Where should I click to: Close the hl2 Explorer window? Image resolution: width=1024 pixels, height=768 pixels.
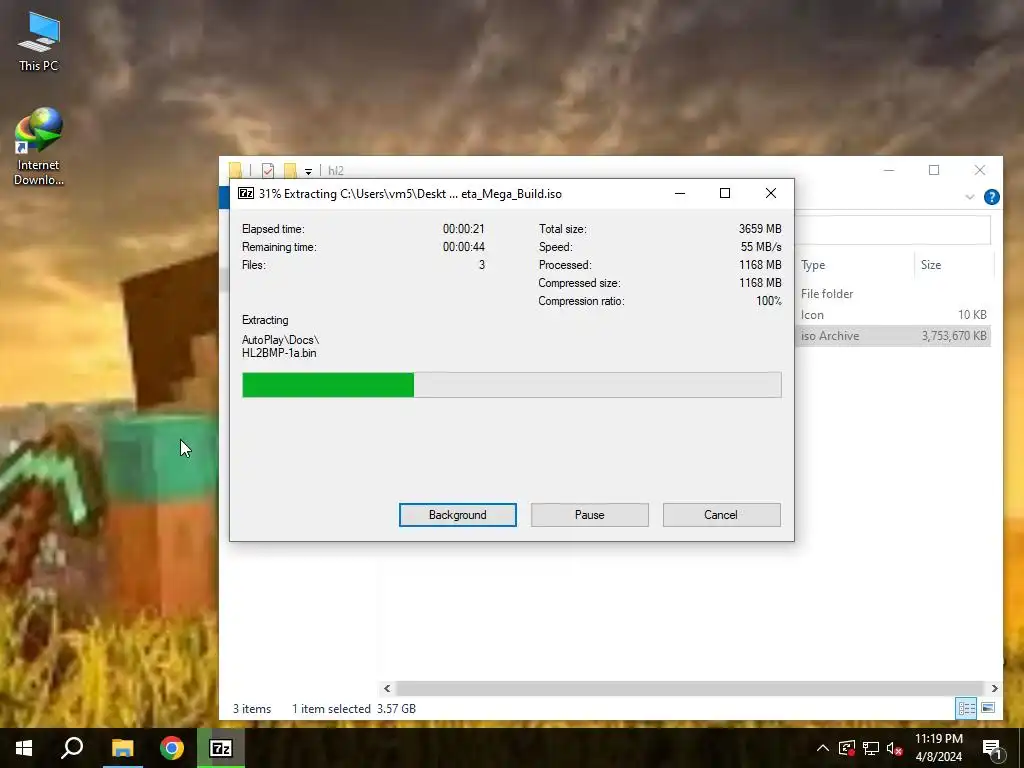tap(980, 170)
